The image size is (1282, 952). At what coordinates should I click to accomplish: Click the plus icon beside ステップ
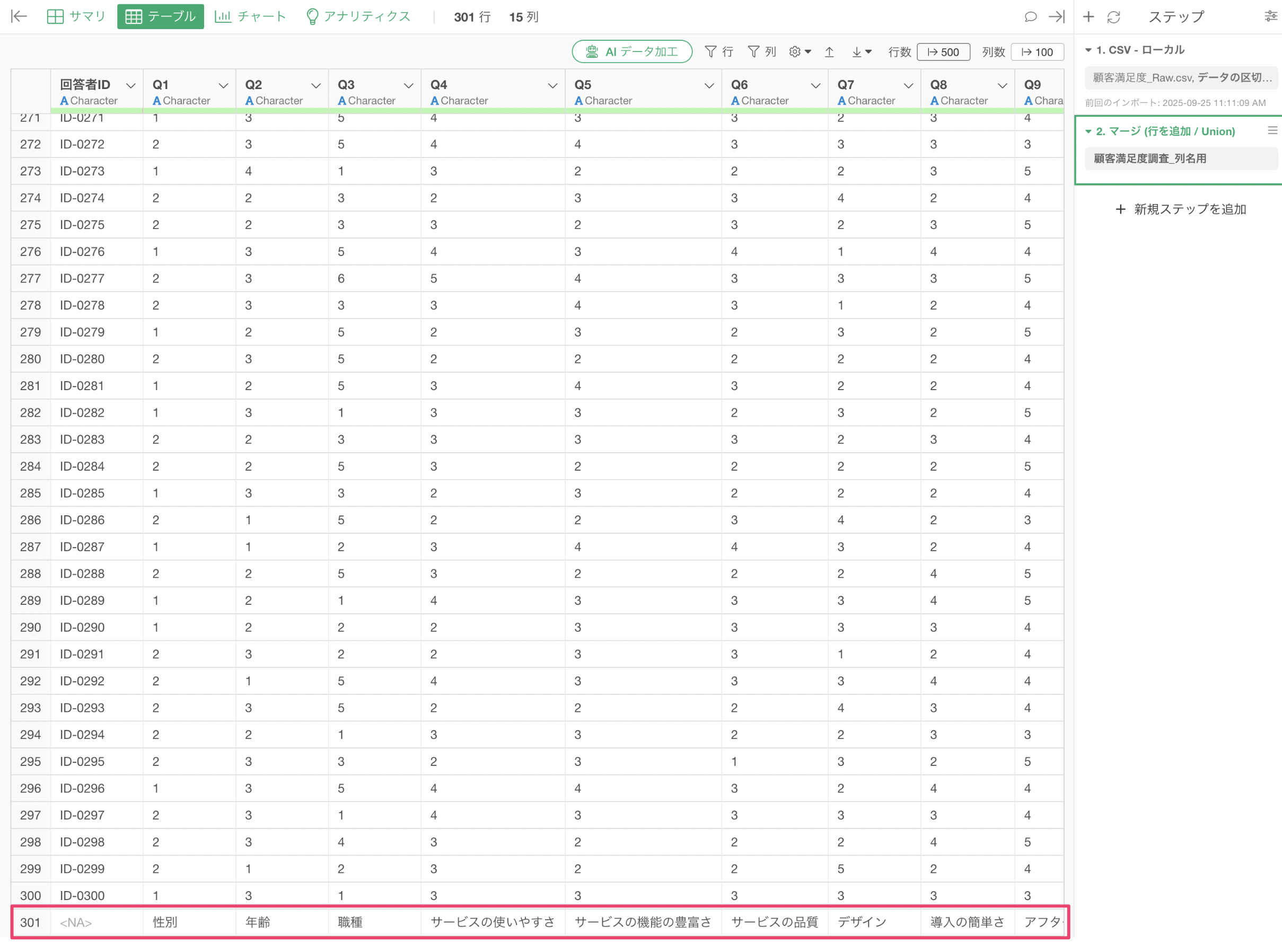tap(1088, 17)
